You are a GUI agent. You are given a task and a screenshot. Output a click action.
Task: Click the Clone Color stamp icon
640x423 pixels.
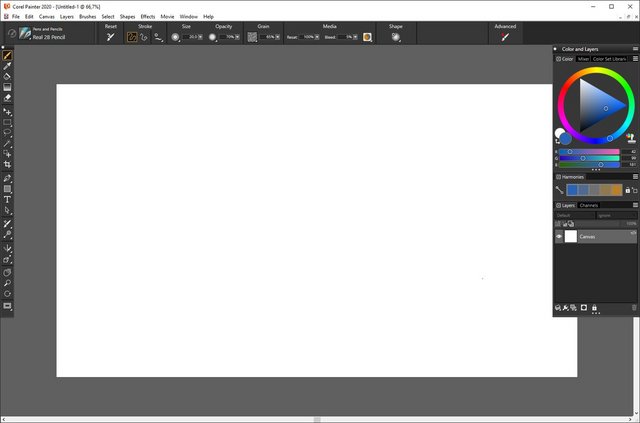coord(631,138)
